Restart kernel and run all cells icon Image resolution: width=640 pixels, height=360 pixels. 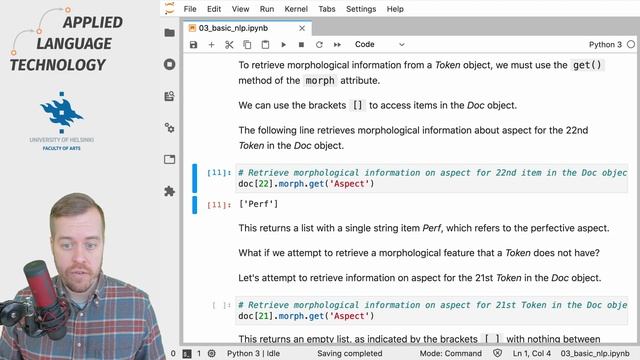point(337,44)
